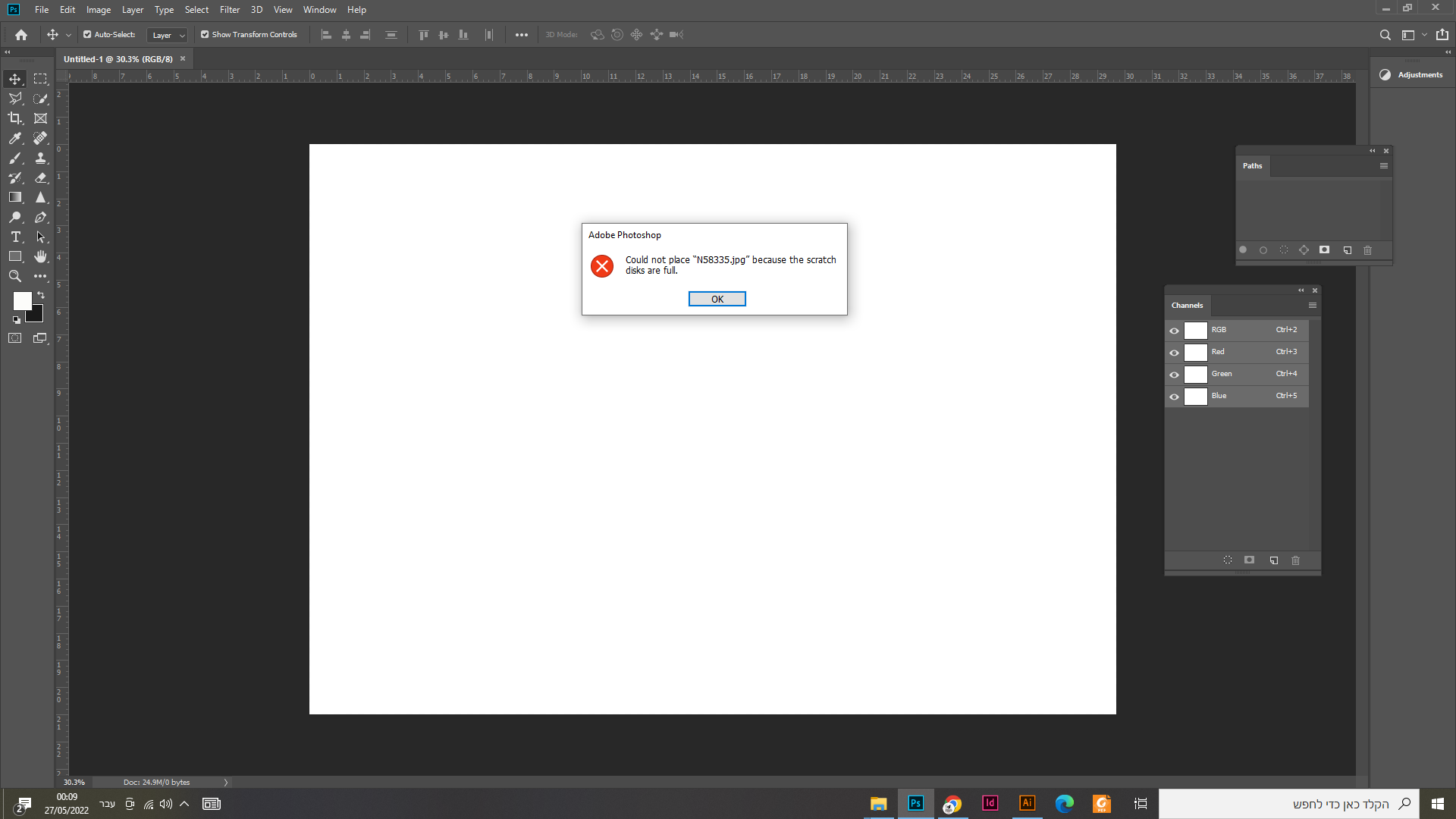1456x819 pixels.
Task: Select the Zoom tool
Action: click(15, 277)
